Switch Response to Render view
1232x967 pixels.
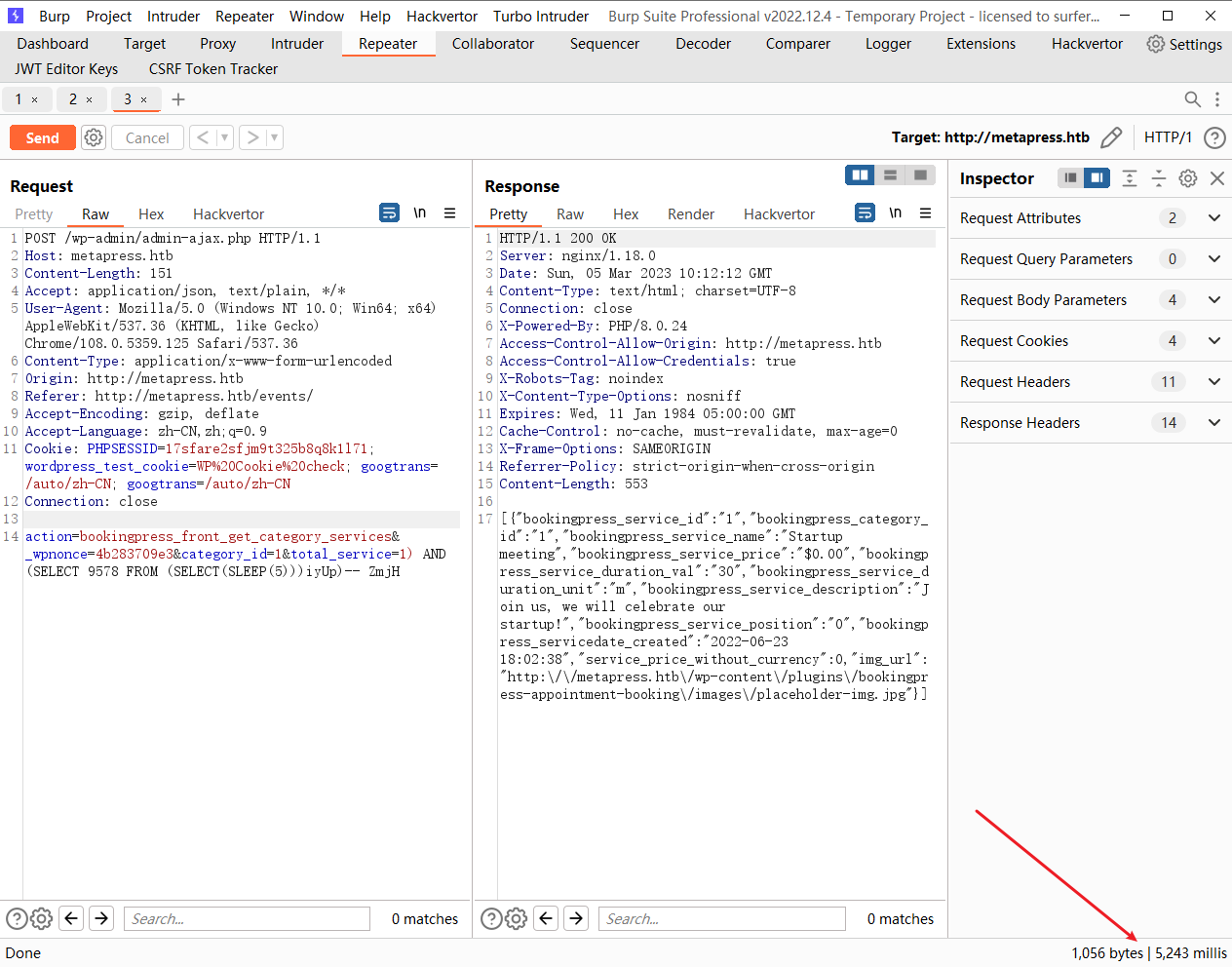point(691,214)
